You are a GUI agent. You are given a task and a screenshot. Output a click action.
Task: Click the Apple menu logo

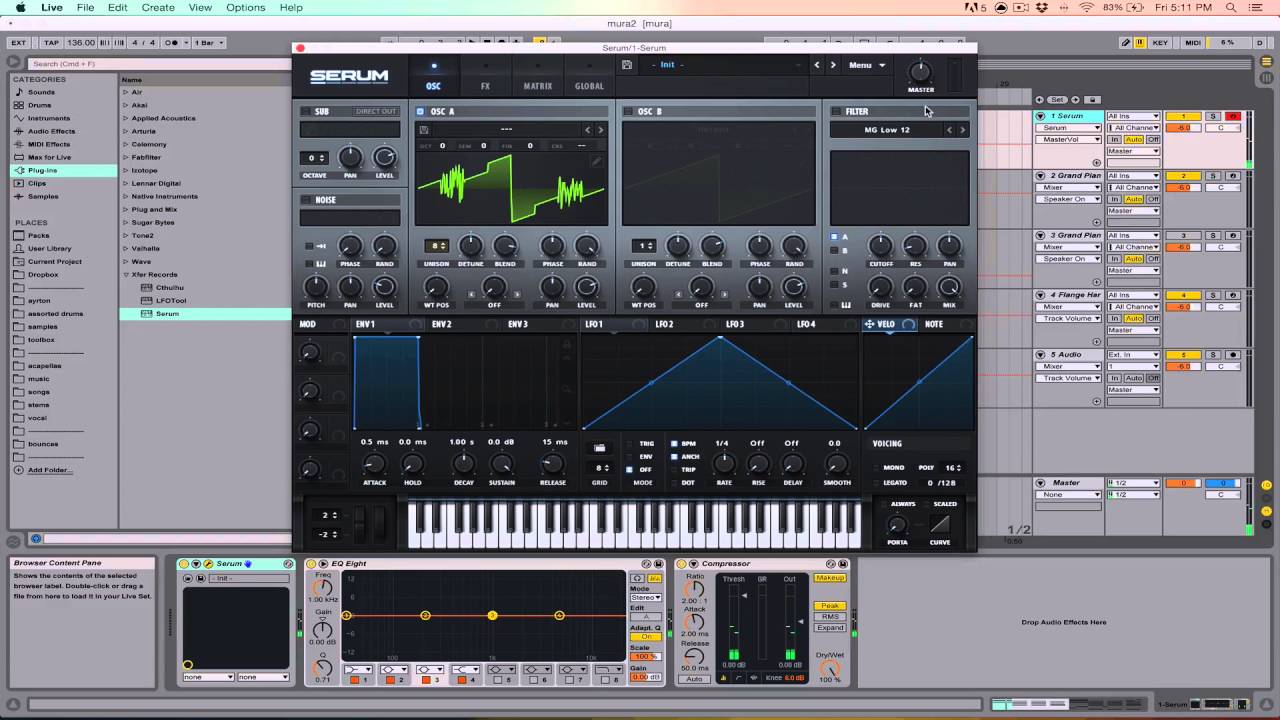20,7
